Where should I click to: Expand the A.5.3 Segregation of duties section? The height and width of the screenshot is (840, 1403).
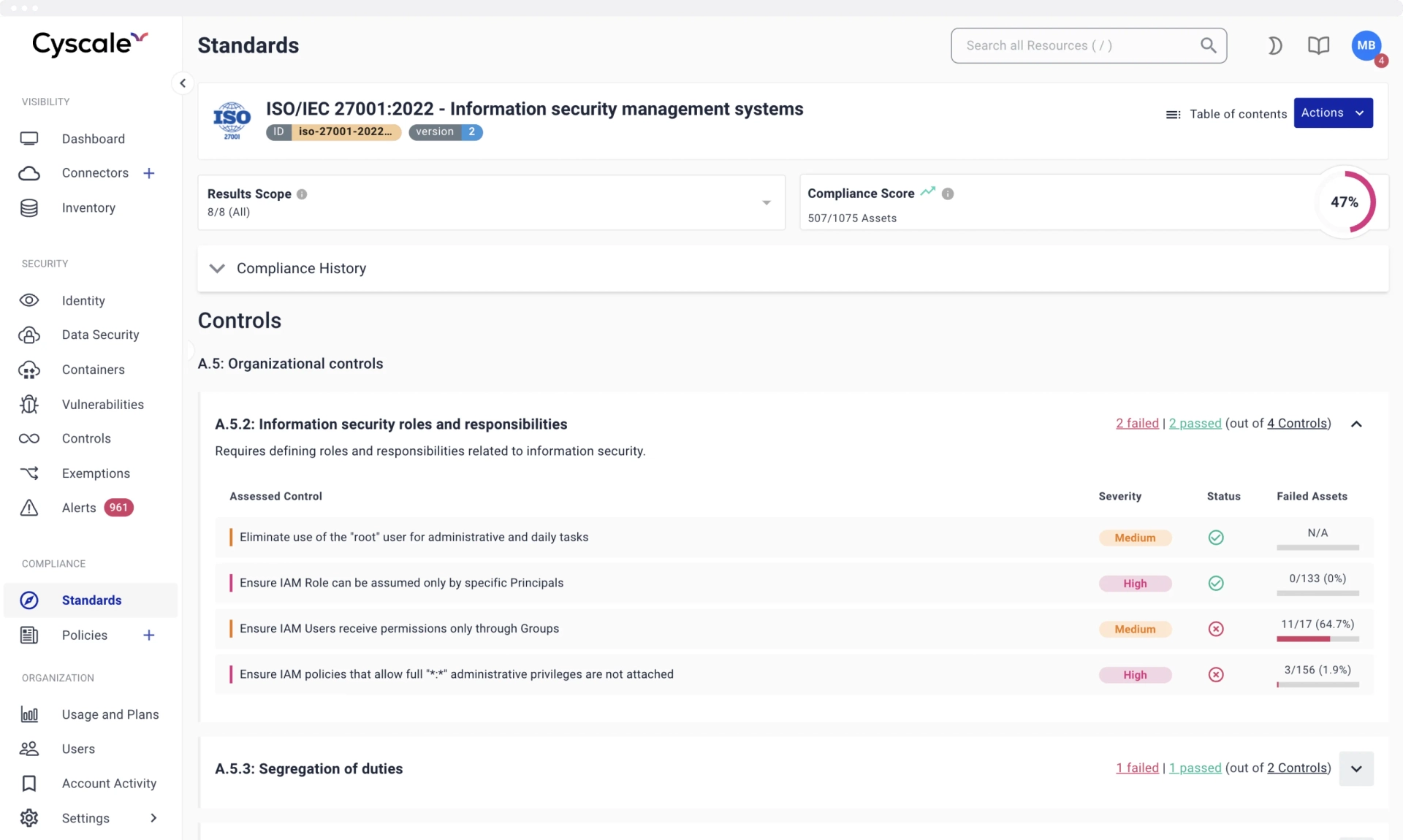coord(1357,768)
